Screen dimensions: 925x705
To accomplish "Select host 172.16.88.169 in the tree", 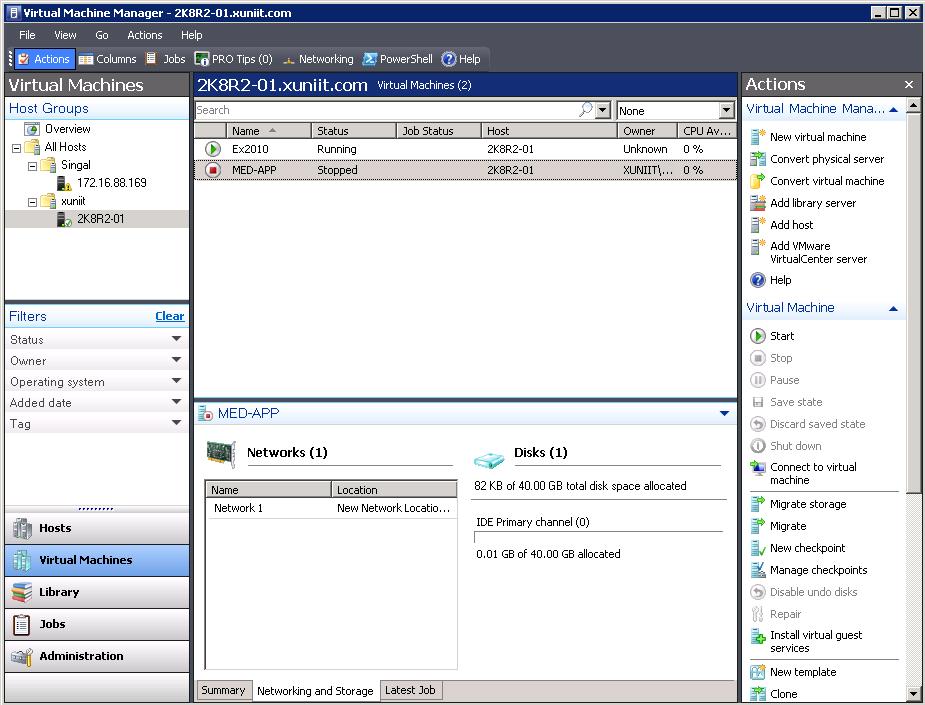I will click(111, 183).
